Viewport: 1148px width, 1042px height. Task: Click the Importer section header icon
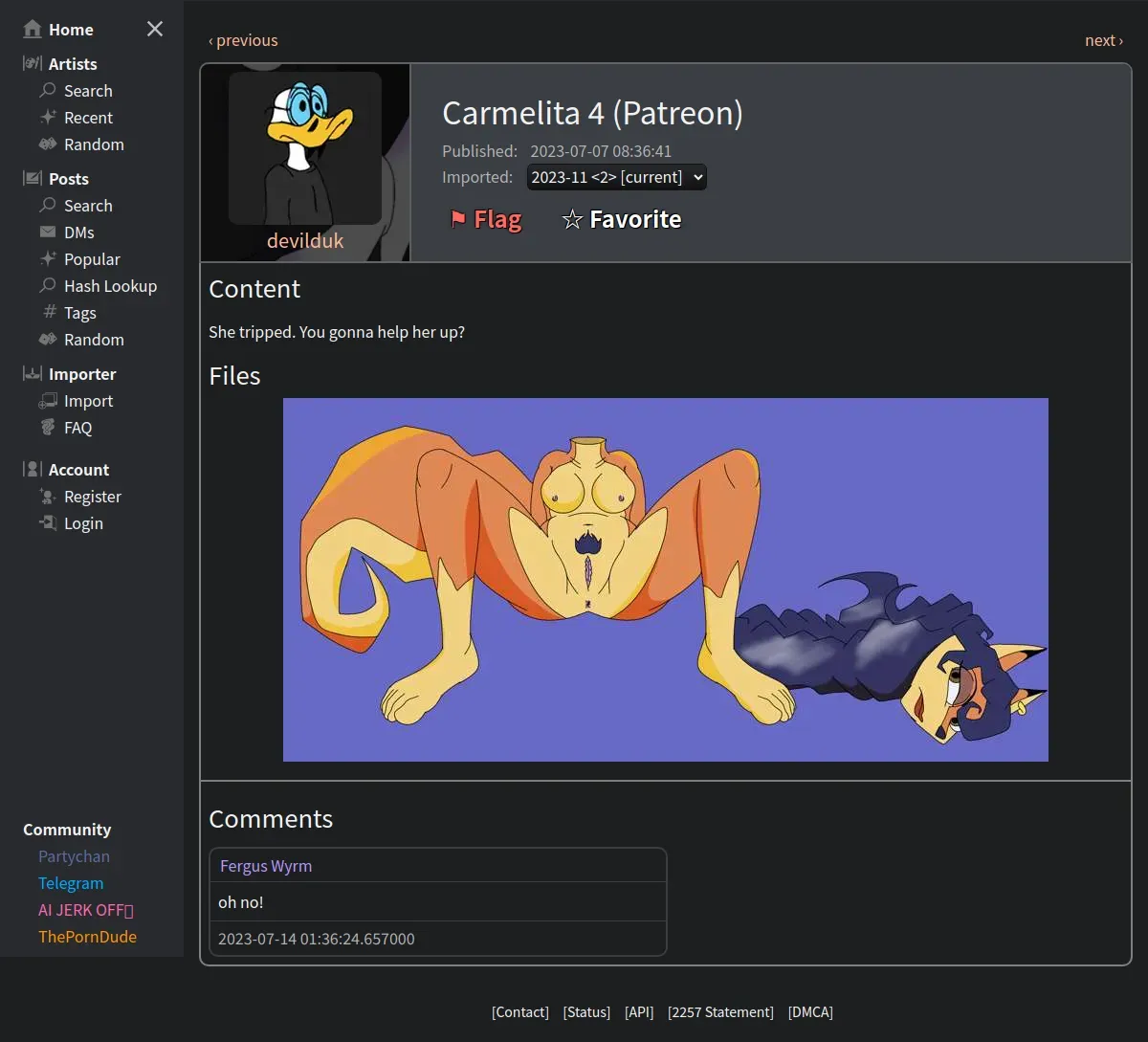(x=33, y=374)
